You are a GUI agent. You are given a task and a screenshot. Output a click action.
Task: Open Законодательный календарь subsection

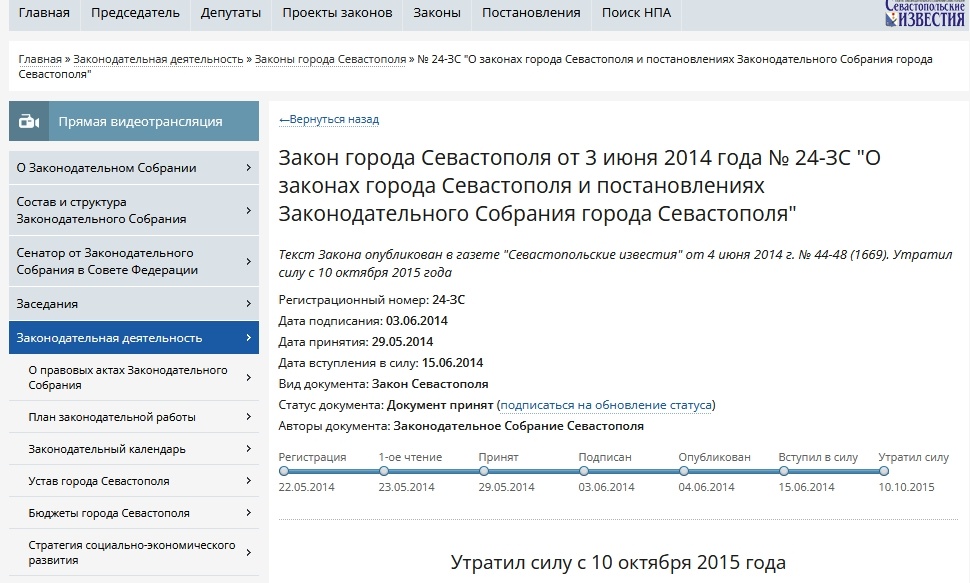(134, 449)
